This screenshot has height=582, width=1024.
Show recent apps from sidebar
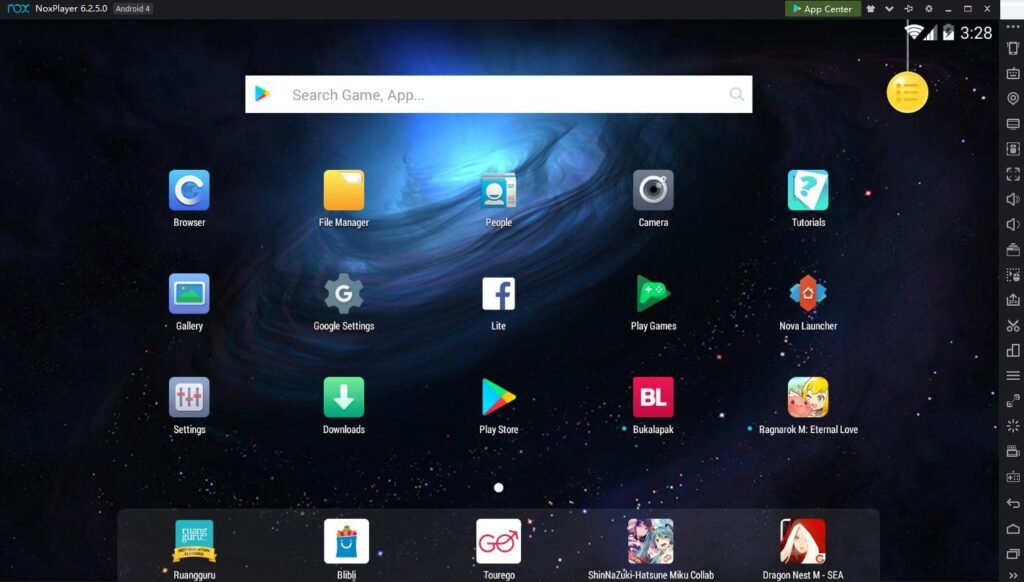click(1013, 554)
